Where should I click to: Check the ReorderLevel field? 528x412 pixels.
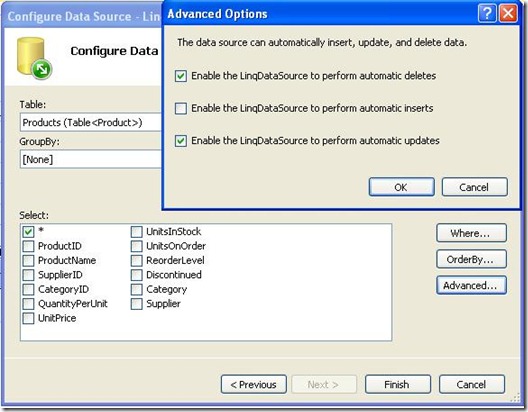(136, 260)
